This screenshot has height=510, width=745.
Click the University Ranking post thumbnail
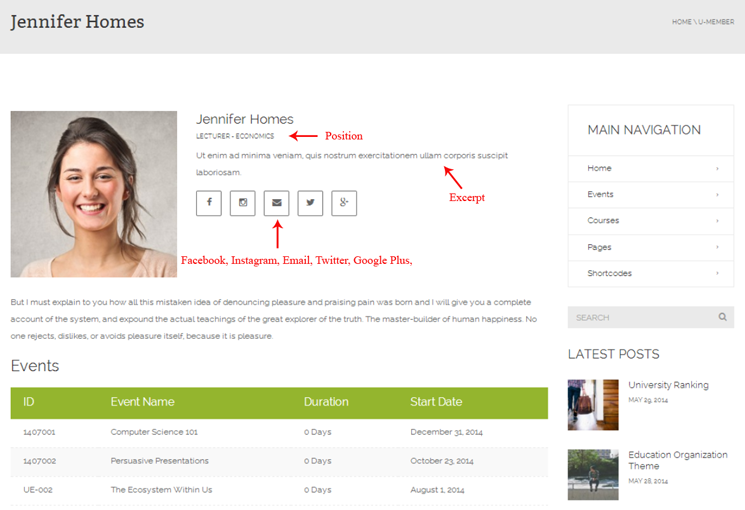593,404
